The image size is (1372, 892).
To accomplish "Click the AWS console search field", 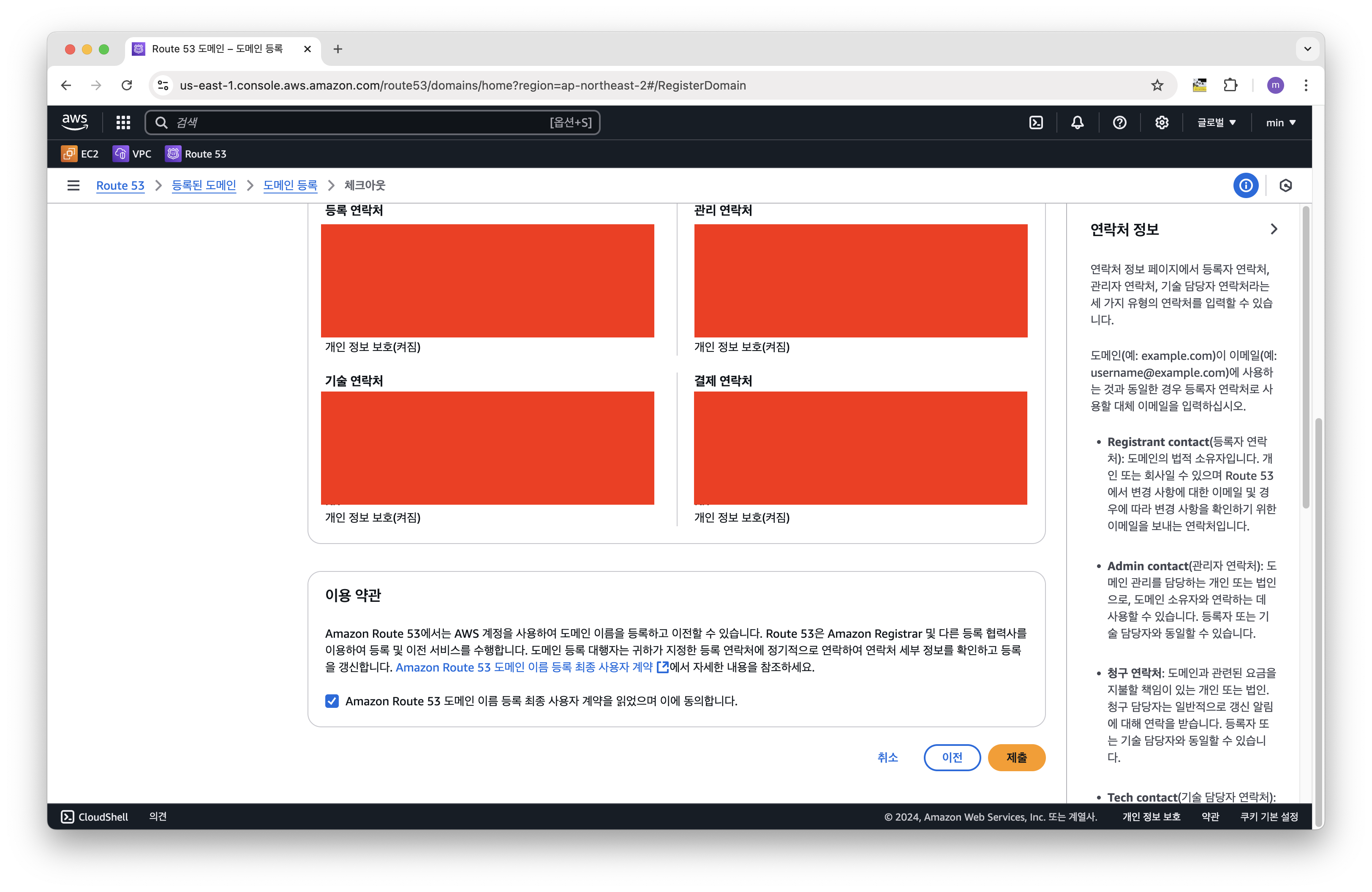I will [369, 122].
